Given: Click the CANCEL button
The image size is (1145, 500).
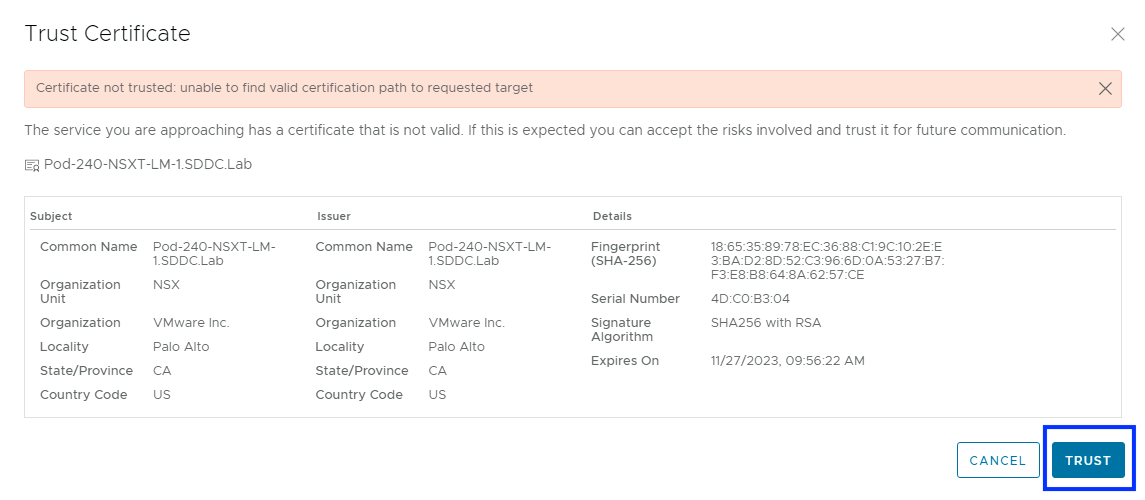Looking at the screenshot, I should pyautogui.click(x=997, y=461).
